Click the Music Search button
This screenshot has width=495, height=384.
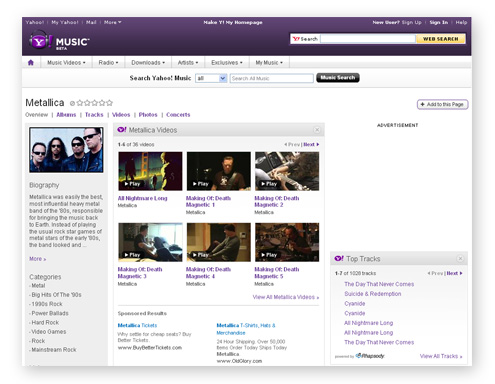tap(338, 78)
